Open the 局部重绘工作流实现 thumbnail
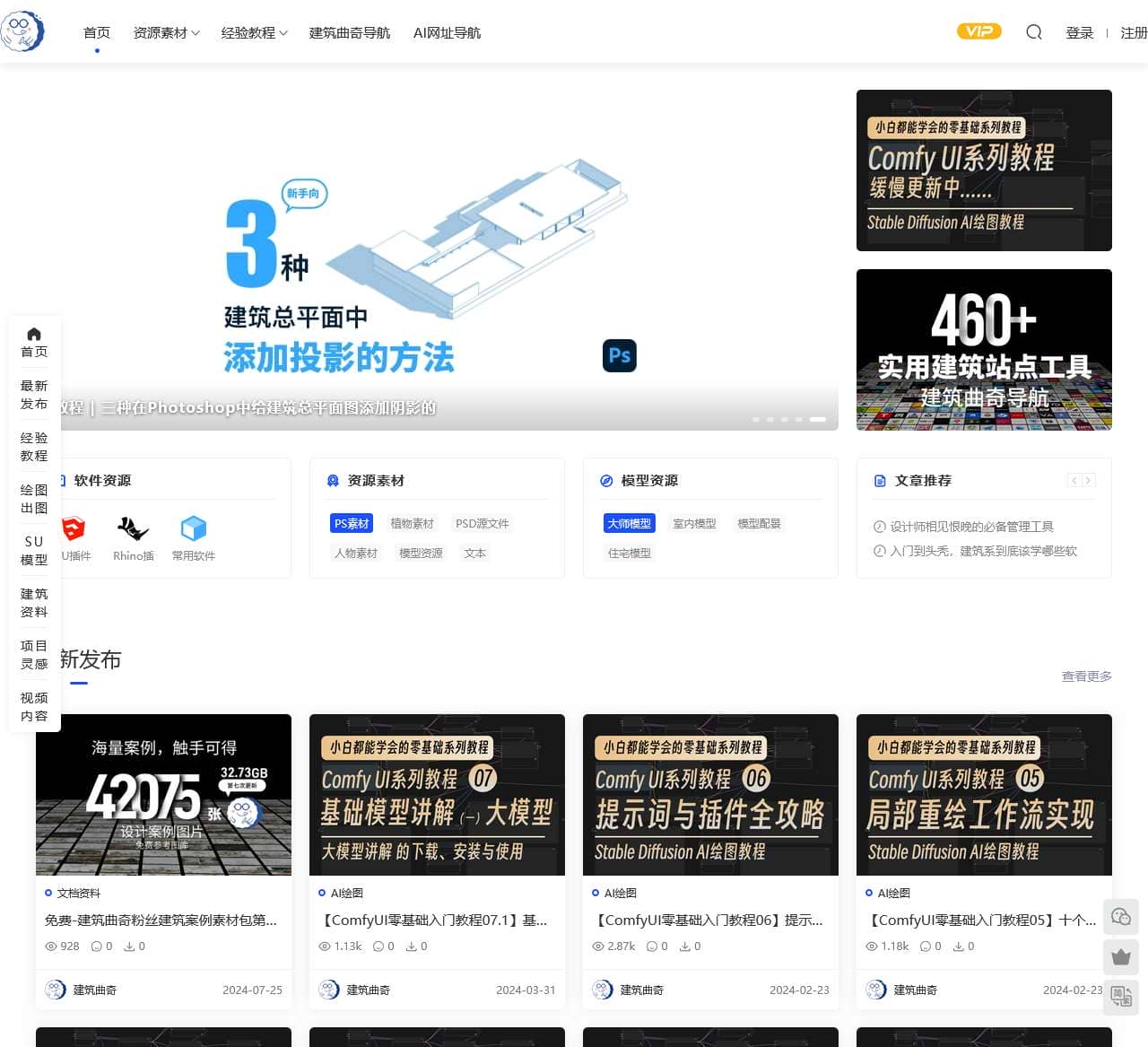 pos(984,795)
